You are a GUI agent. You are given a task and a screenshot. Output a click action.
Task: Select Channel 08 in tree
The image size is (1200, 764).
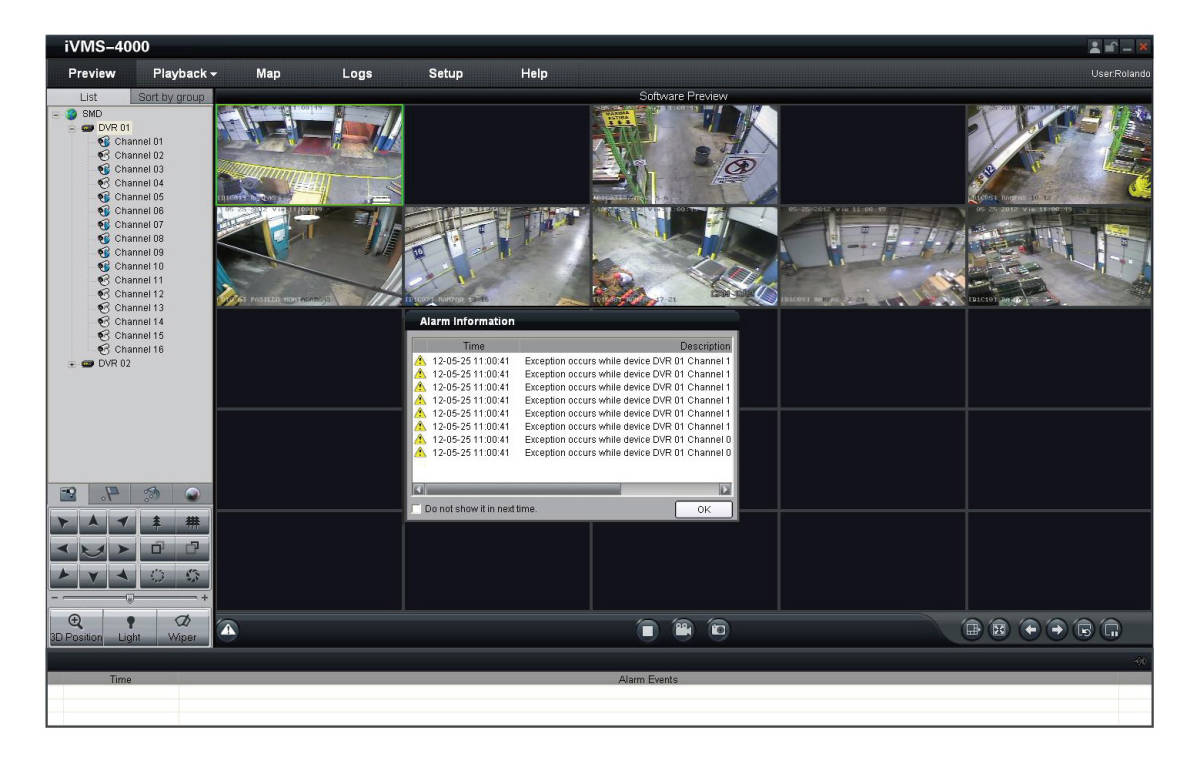click(139, 239)
